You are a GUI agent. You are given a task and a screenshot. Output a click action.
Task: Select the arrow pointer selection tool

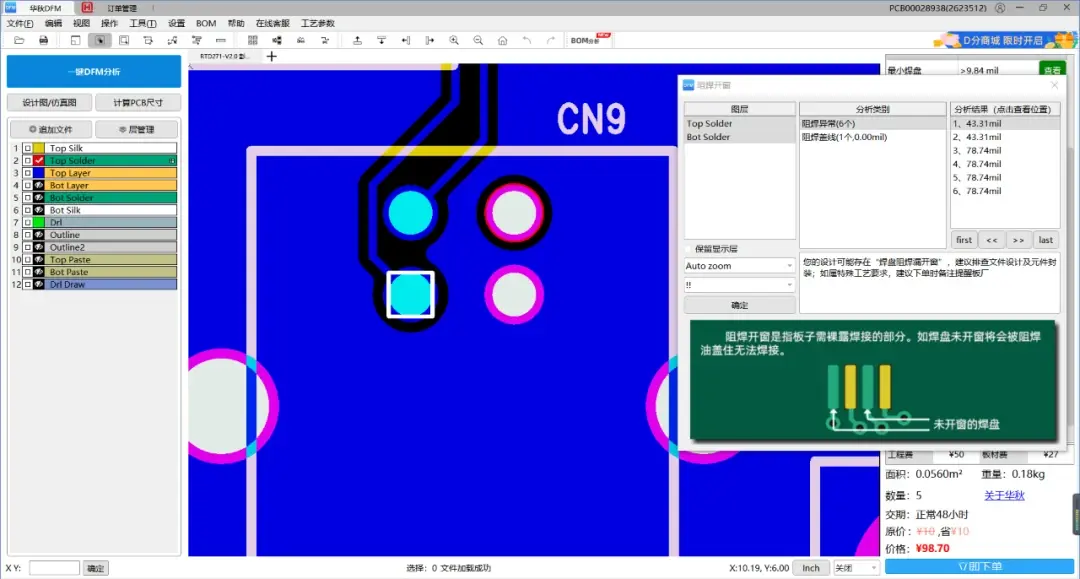click(x=100, y=41)
